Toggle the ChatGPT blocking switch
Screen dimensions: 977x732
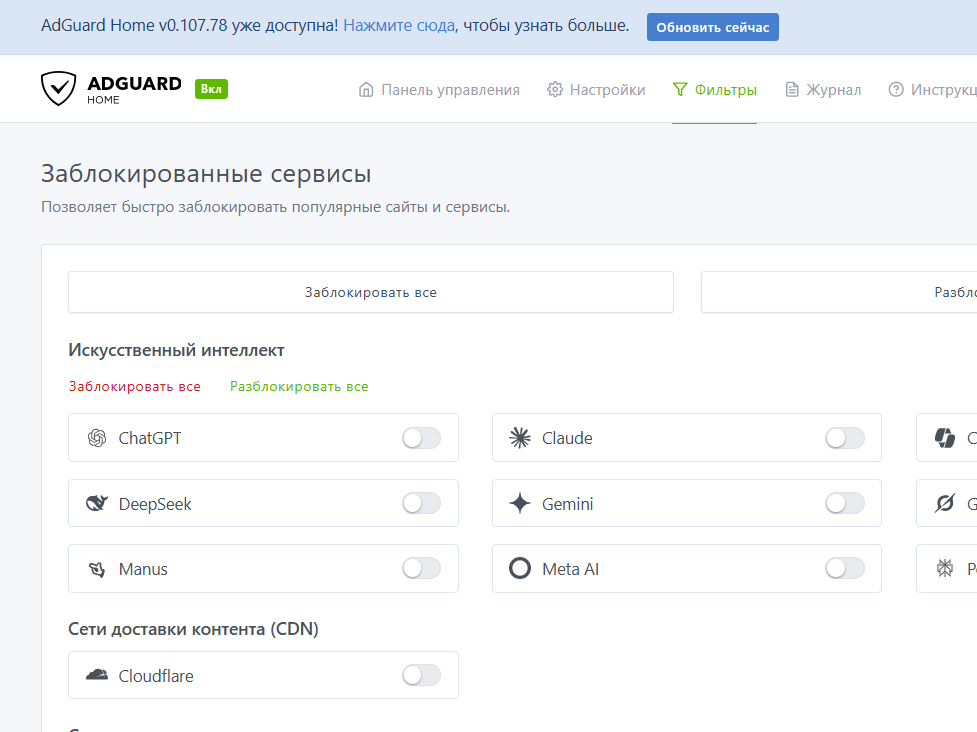(421, 438)
